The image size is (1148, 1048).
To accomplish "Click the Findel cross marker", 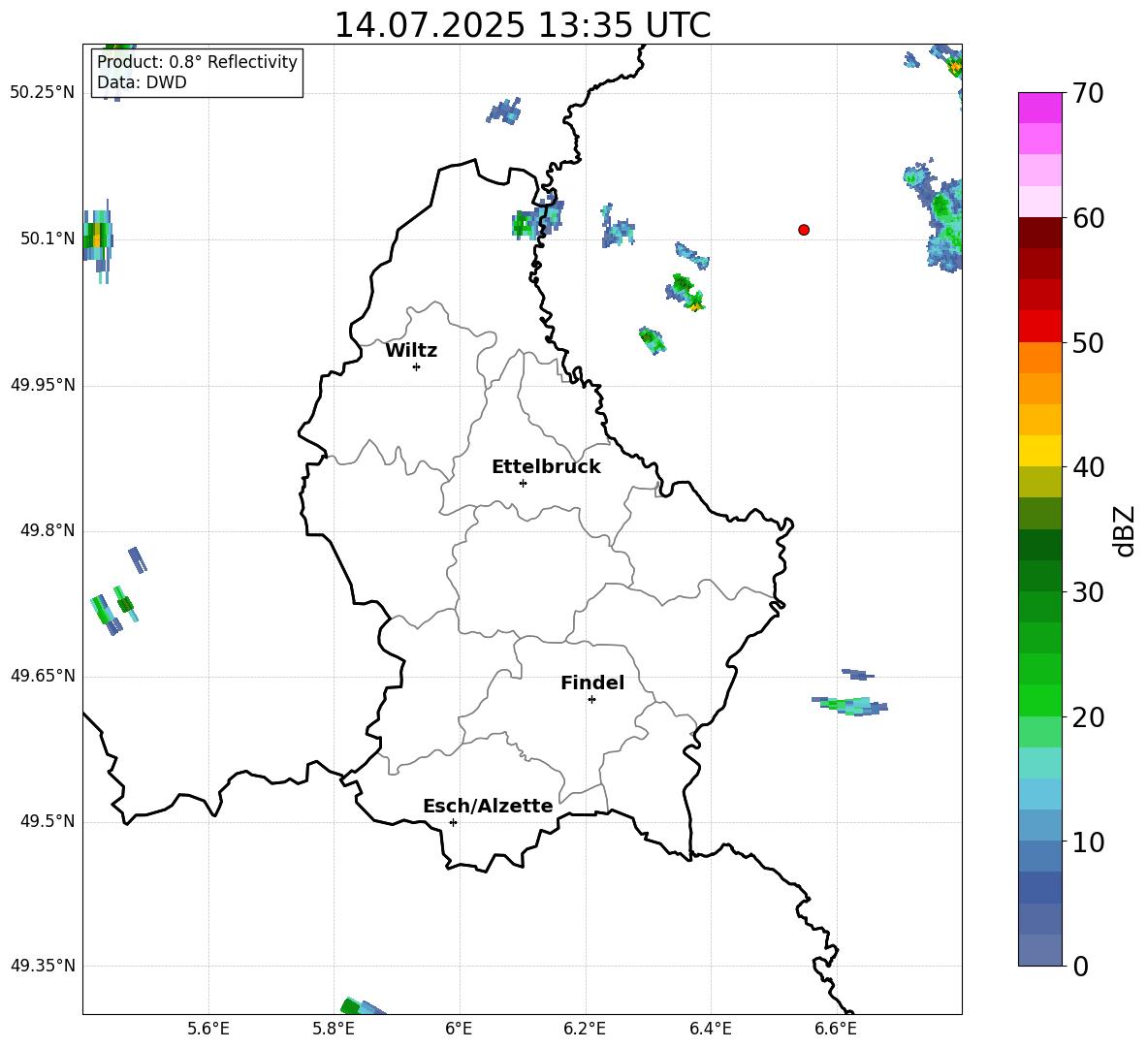I will tap(591, 700).
